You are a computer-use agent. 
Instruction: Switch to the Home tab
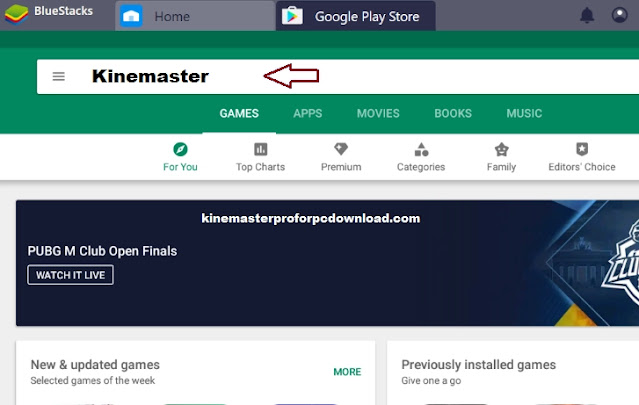[x=195, y=16]
